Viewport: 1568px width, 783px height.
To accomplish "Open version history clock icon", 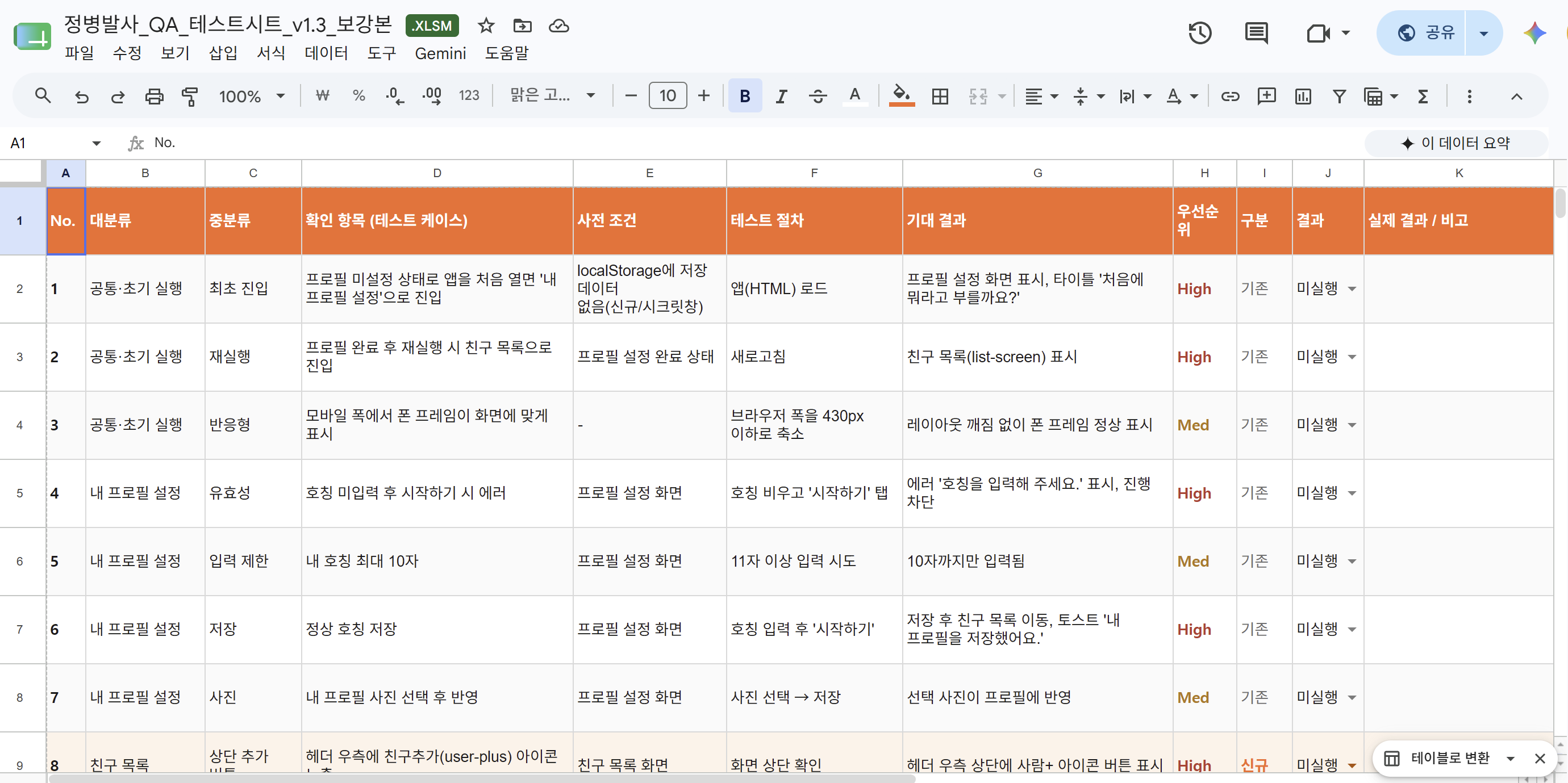I will click(1200, 32).
